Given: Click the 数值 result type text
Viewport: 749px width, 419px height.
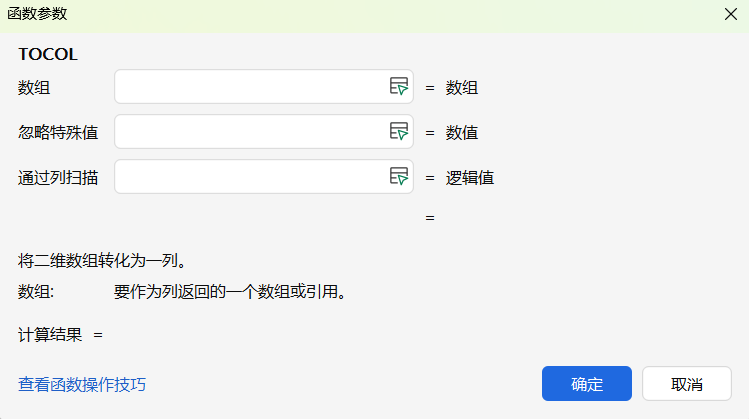Looking at the screenshot, I should [461, 133].
